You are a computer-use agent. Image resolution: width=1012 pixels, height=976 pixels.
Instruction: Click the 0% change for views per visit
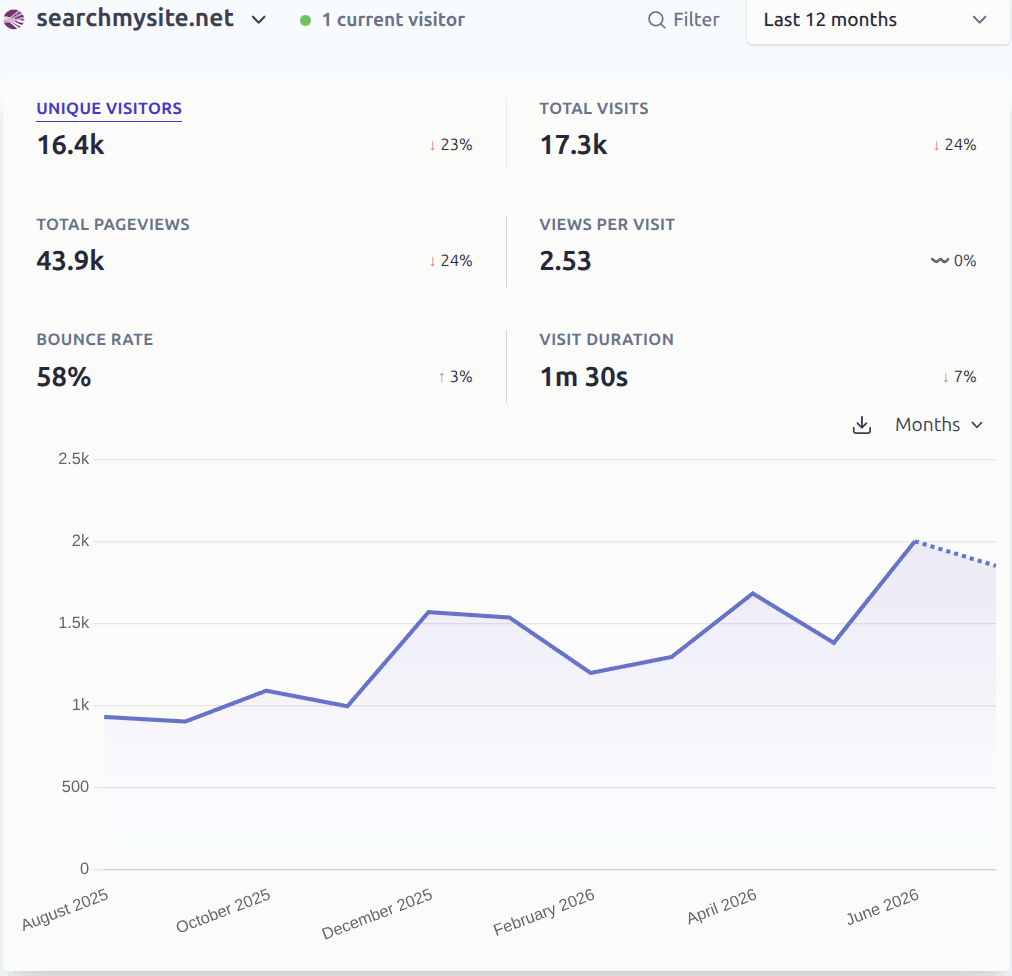pyautogui.click(x=953, y=261)
